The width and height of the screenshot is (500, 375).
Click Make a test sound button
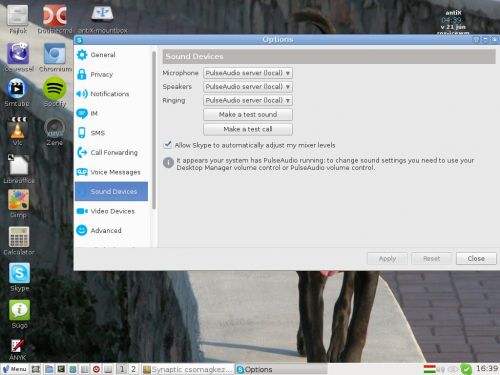[x=248, y=114]
